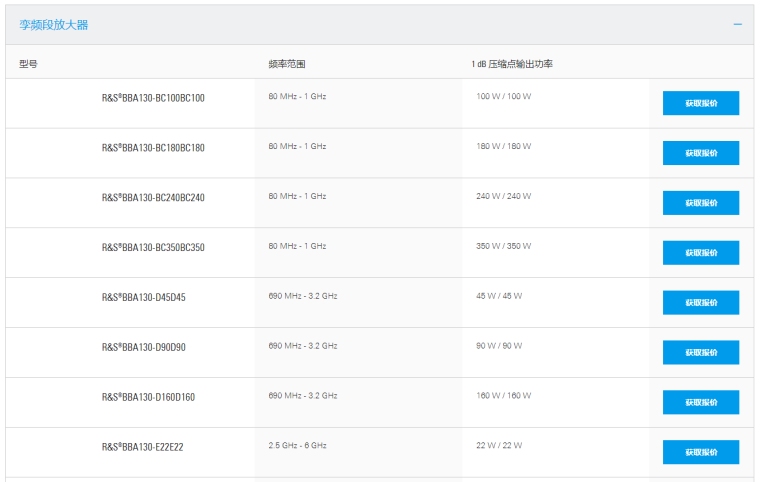The width and height of the screenshot is (760, 482).
Task: Click the 1 dB 压缩点输出功率 column header
Action: [512, 64]
